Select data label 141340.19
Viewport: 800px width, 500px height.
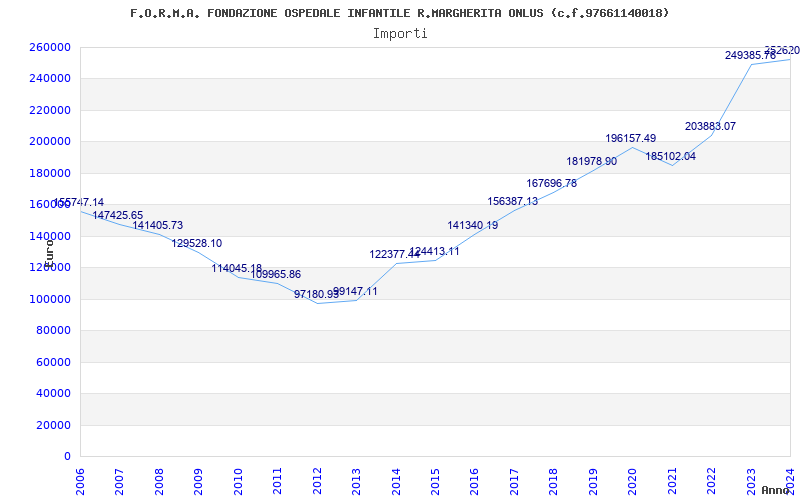click(x=472, y=225)
